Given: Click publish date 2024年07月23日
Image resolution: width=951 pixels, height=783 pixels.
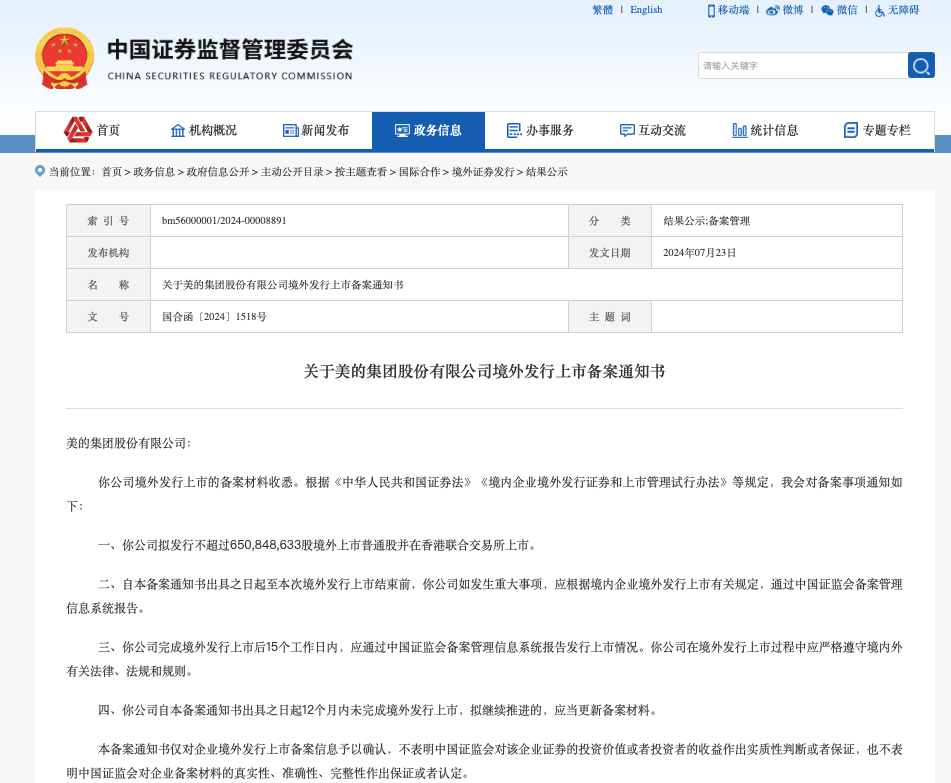Looking at the screenshot, I should (699, 253).
